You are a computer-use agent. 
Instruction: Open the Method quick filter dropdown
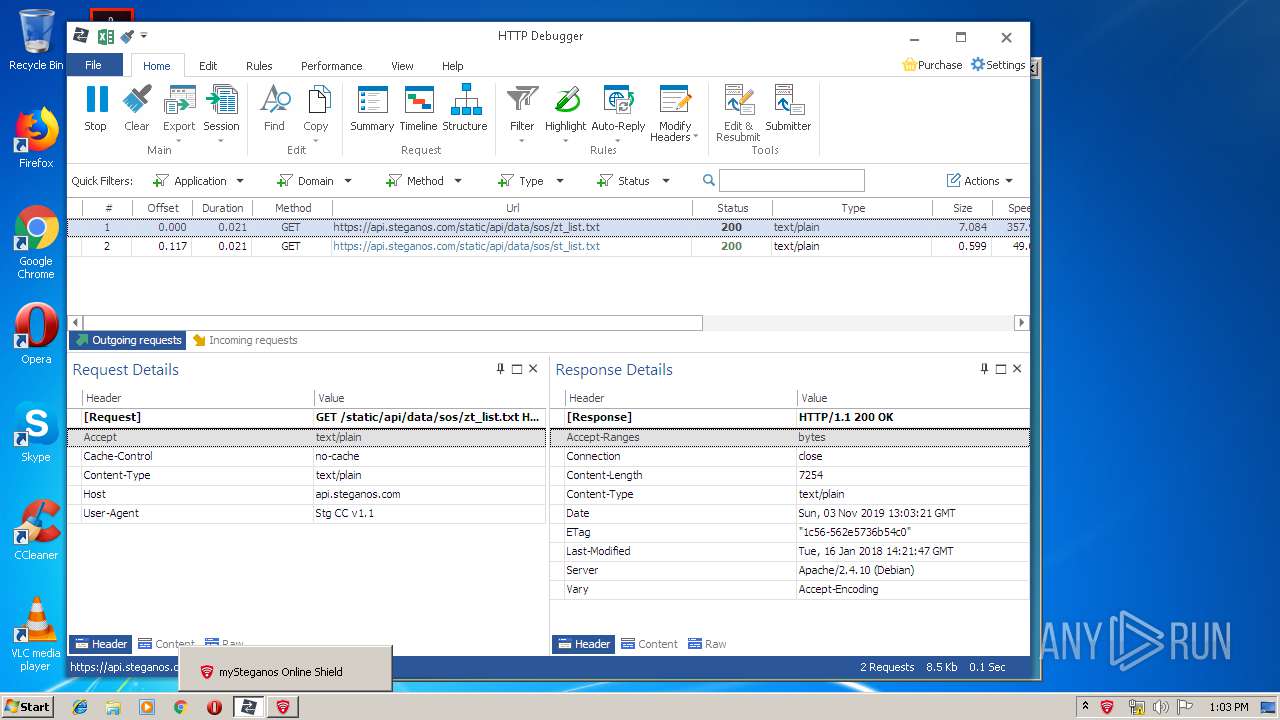pyautogui.click(x=424, y=181)
